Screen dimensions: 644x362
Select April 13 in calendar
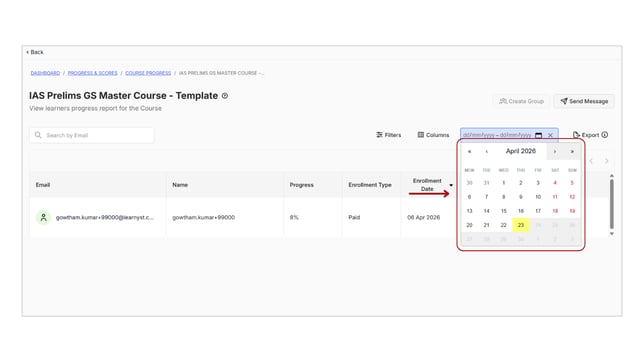469,211
